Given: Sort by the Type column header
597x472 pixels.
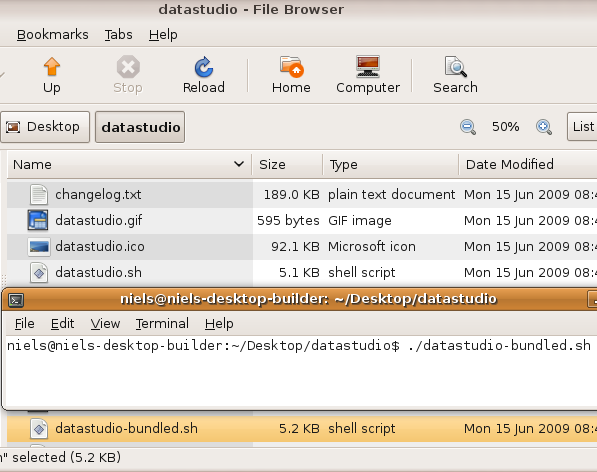Looking at the screenshot, I should tap(391, 164).
